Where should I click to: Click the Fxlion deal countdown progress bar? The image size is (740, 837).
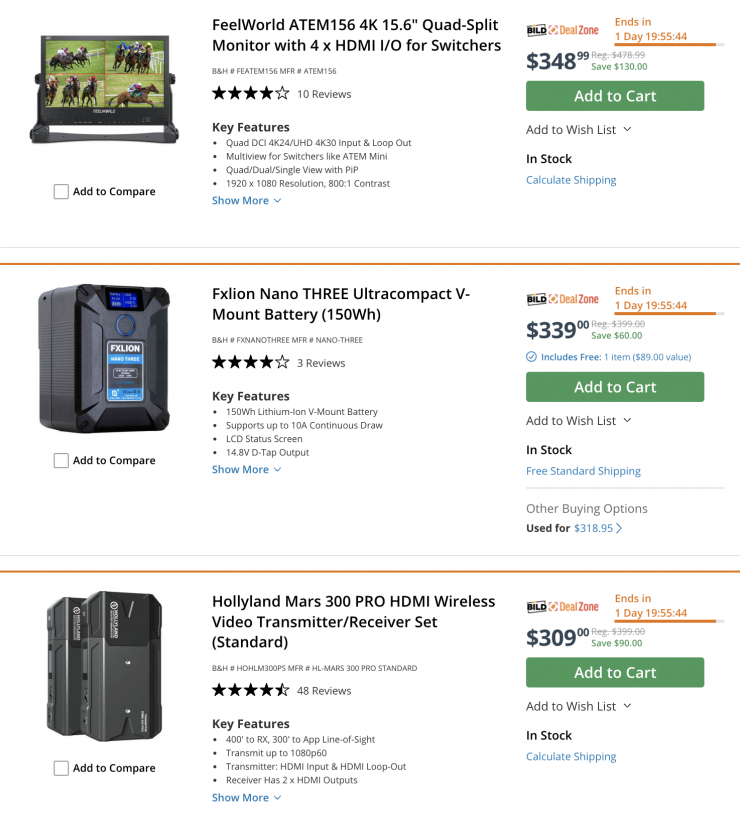pos(665,314)
